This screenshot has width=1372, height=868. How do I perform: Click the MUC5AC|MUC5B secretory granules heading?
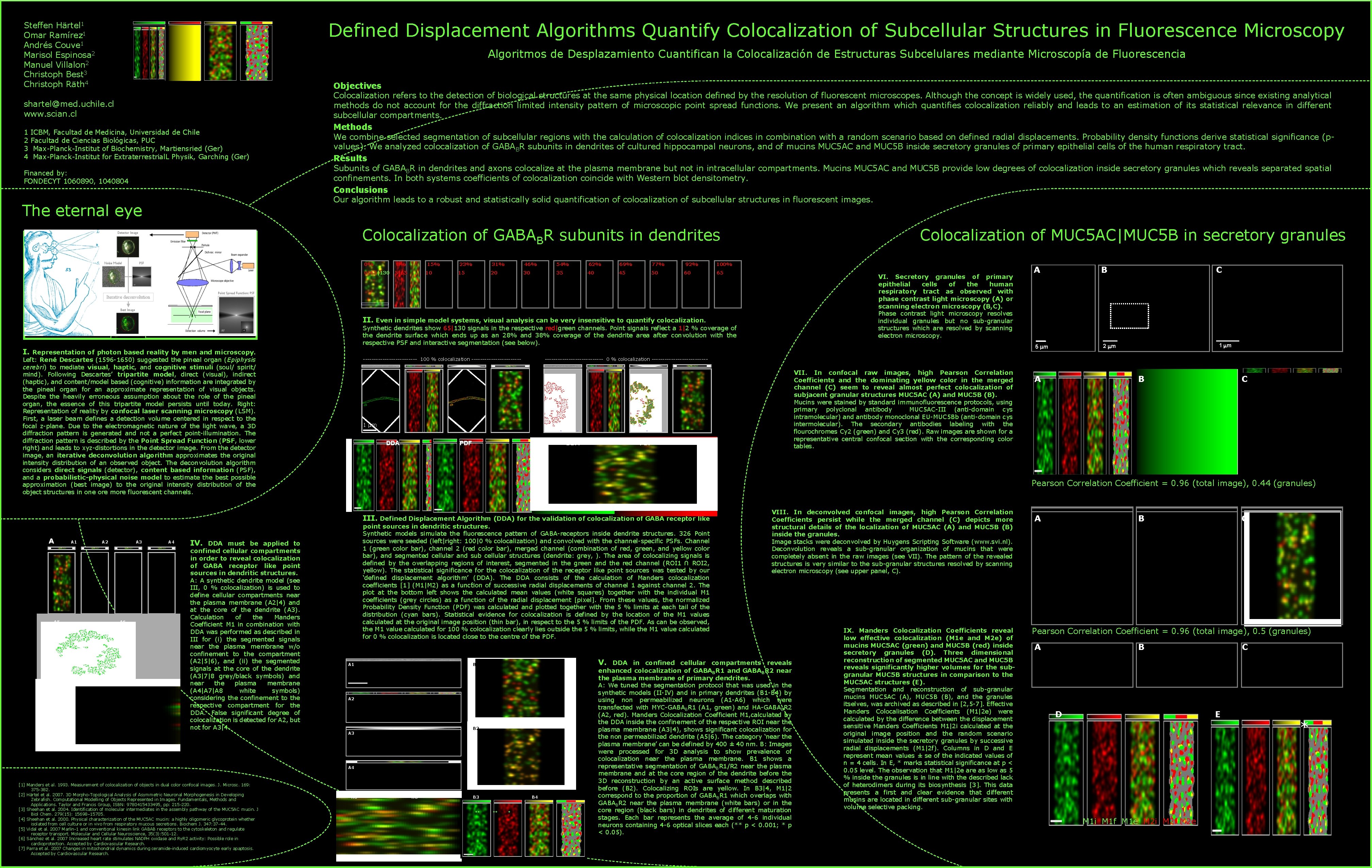tap(1132, 235)
